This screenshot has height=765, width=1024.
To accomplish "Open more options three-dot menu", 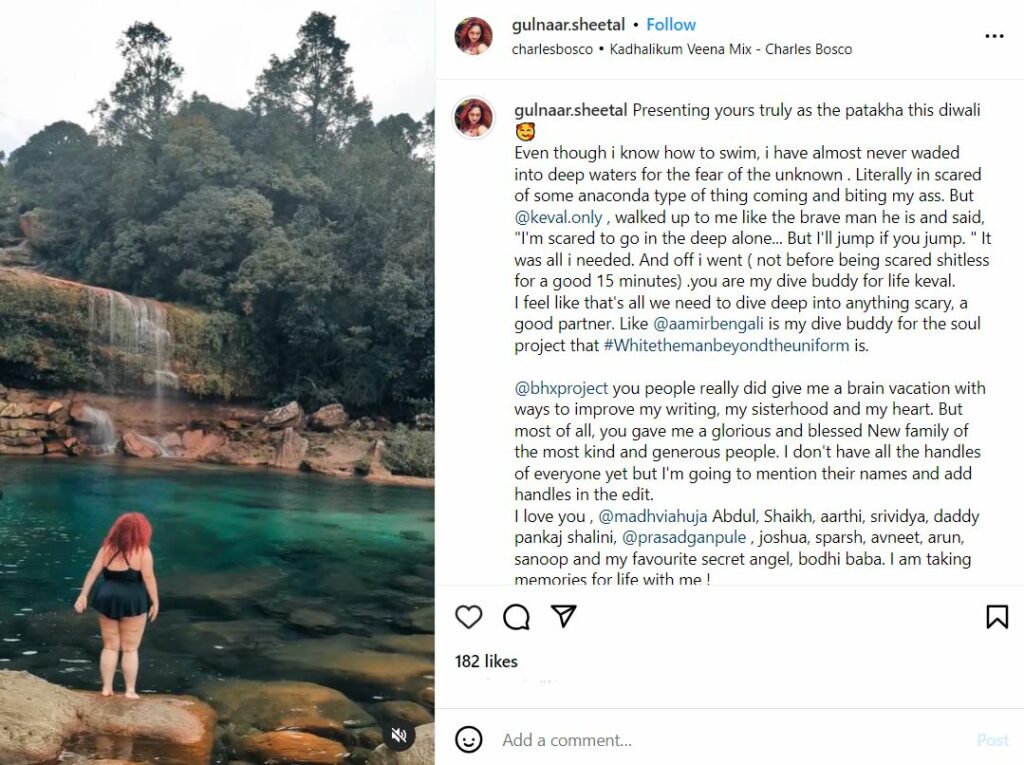I will pyautogui.click(x=993, y=36).
